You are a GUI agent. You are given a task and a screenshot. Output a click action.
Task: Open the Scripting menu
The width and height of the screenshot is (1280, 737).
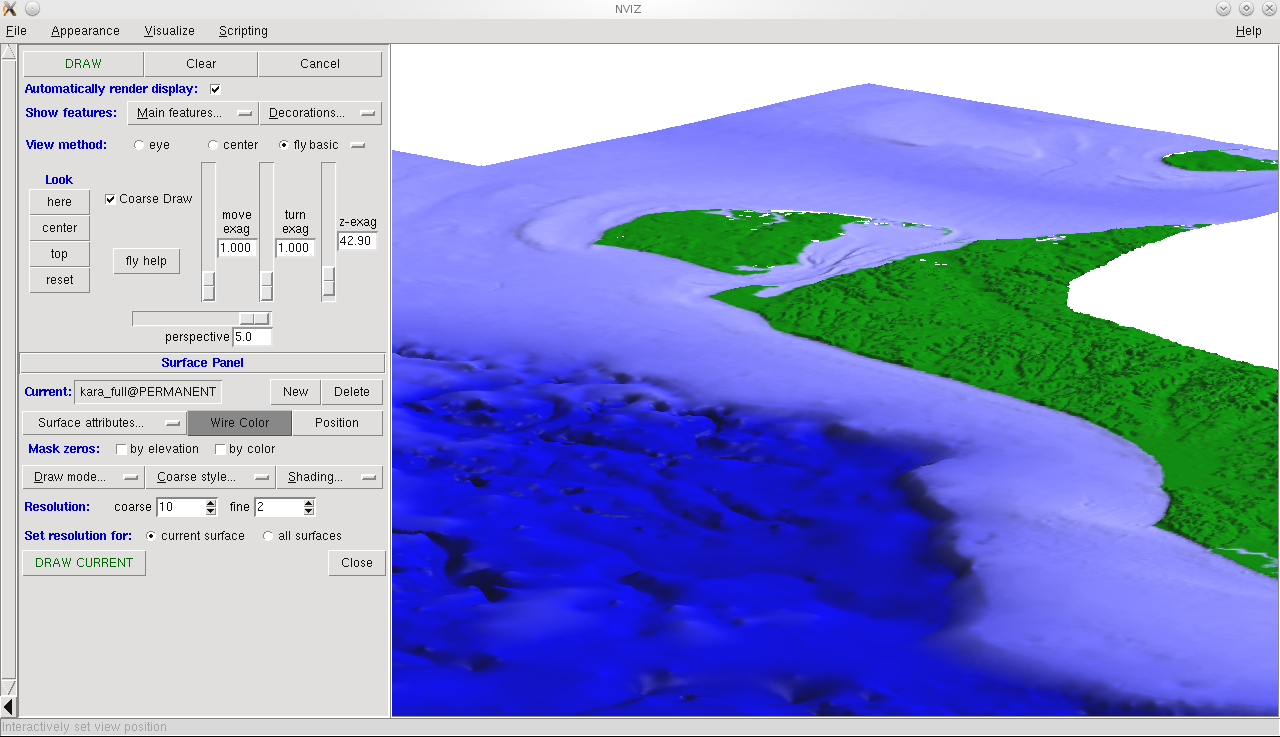243,31
